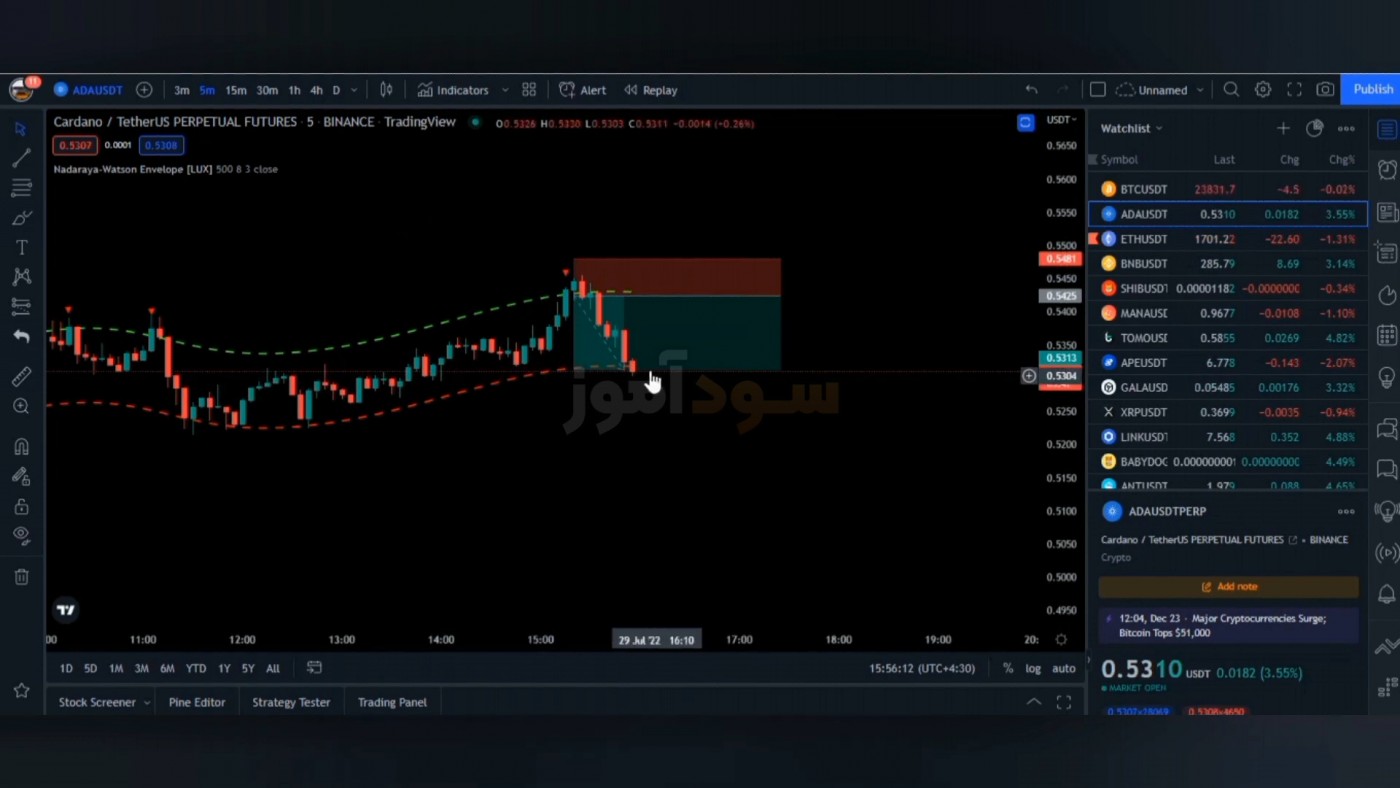Click the undo arrow in top toolbar
The image size is (1400, 788).
point(1031,90)
